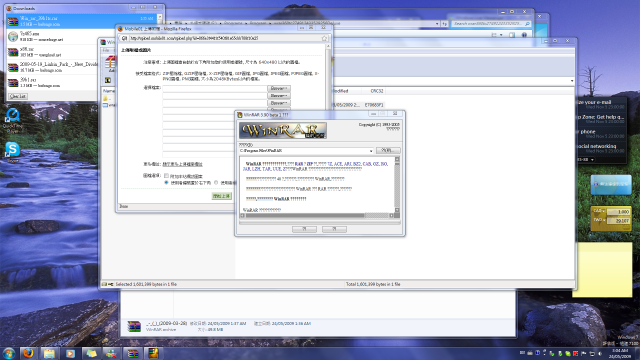640x360 pixels.
Task: Click the bookmark star in the Firefox address bar
Action: point(324,38)
